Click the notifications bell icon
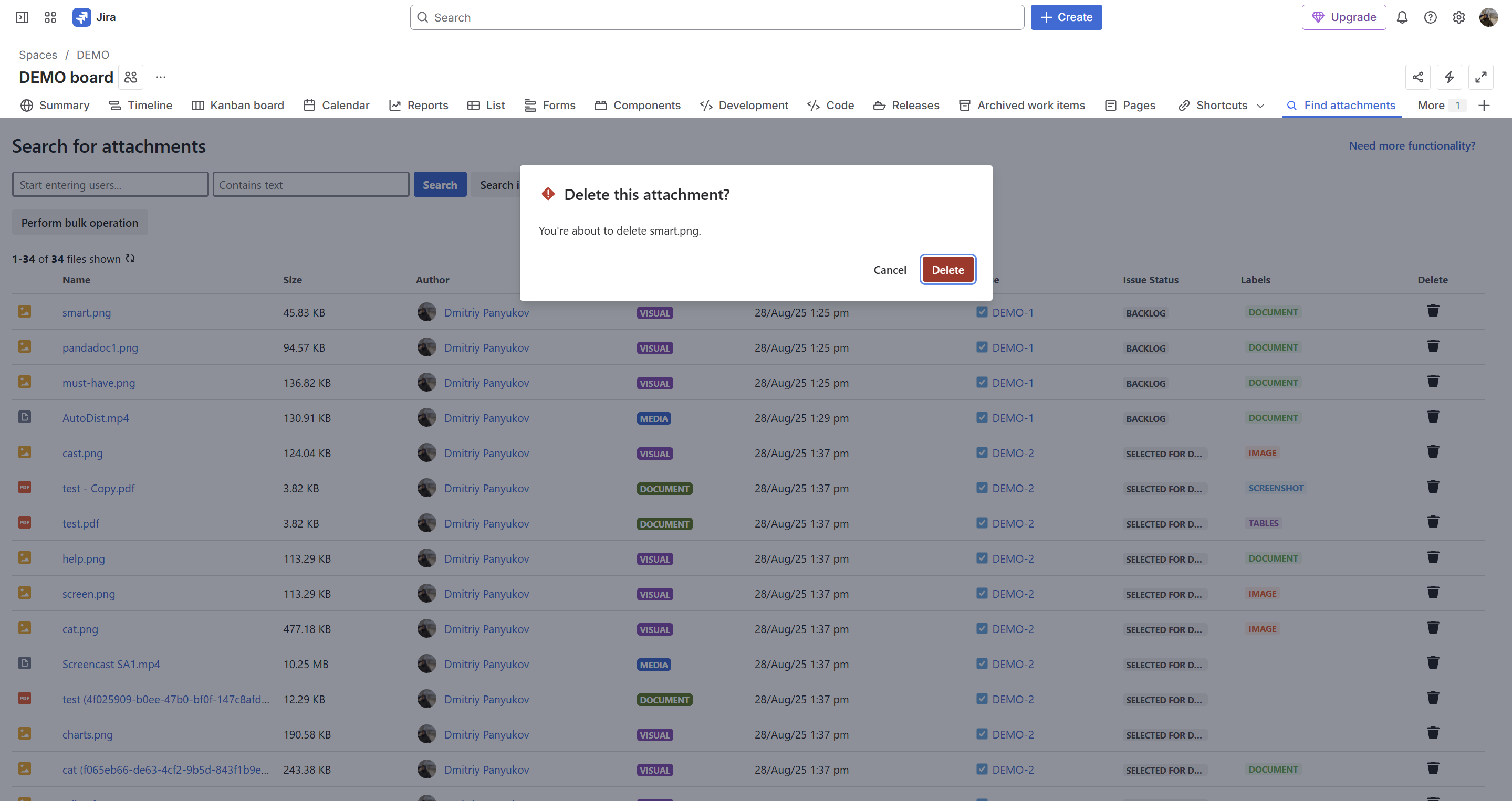 [x=1402, y=18]
